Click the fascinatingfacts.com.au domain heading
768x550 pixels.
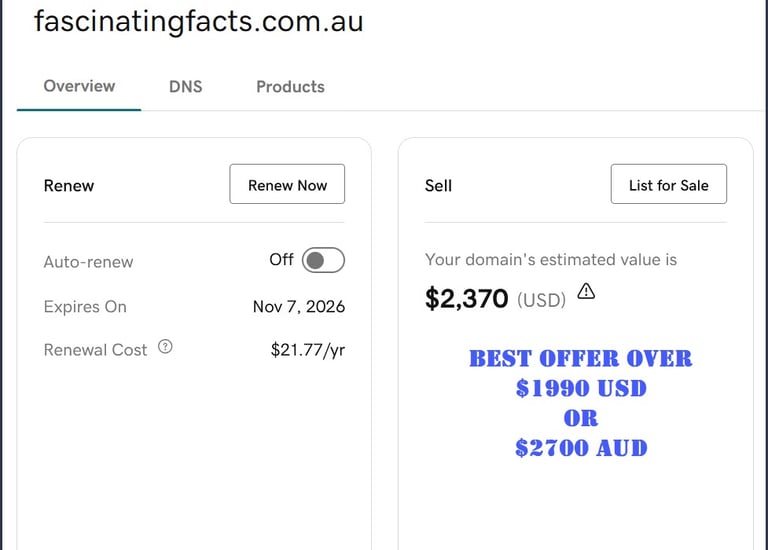(198, 21)
